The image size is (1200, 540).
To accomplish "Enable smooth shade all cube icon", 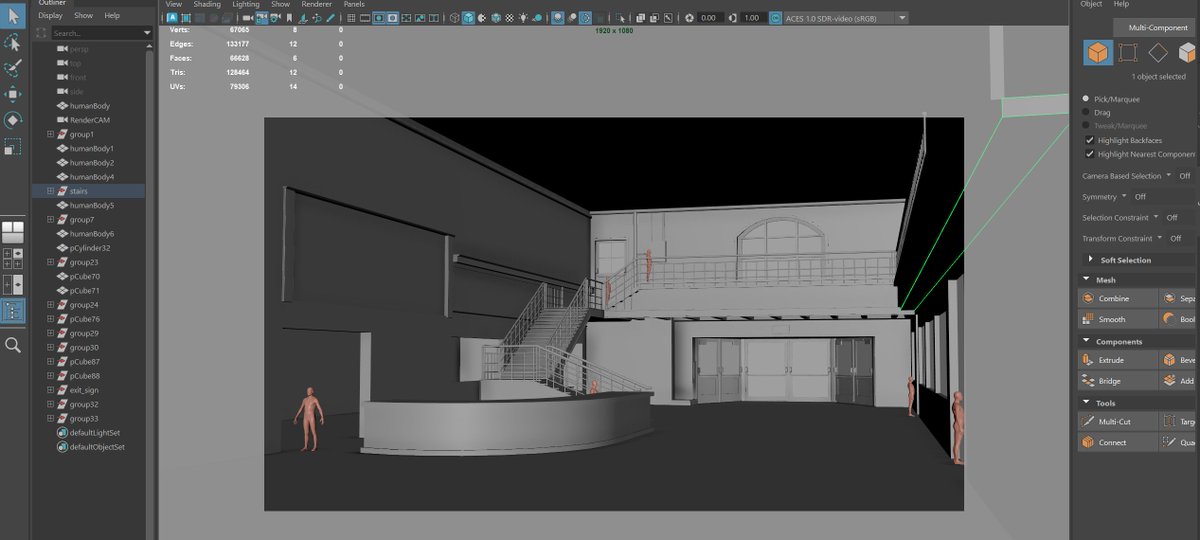I will 468,18.
